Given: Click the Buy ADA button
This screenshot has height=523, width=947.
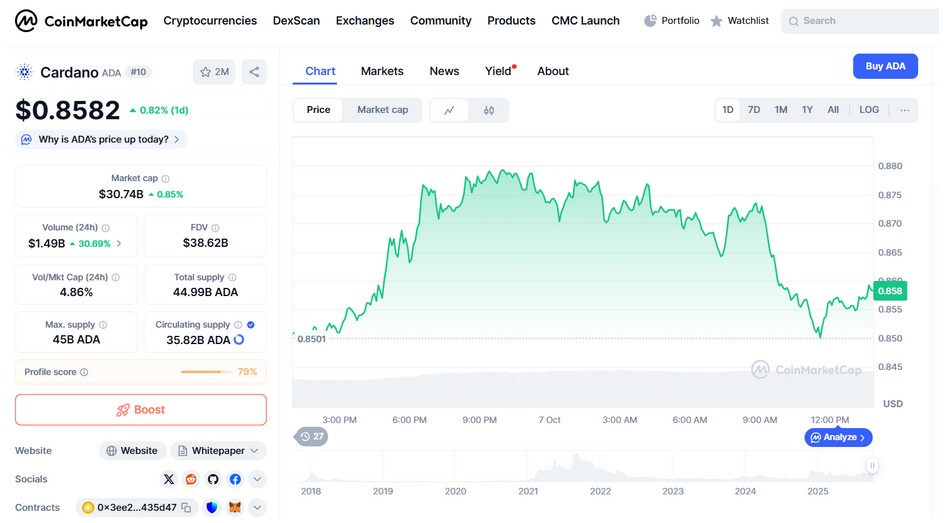Looking at the screenshot, I should coord(885,66).
